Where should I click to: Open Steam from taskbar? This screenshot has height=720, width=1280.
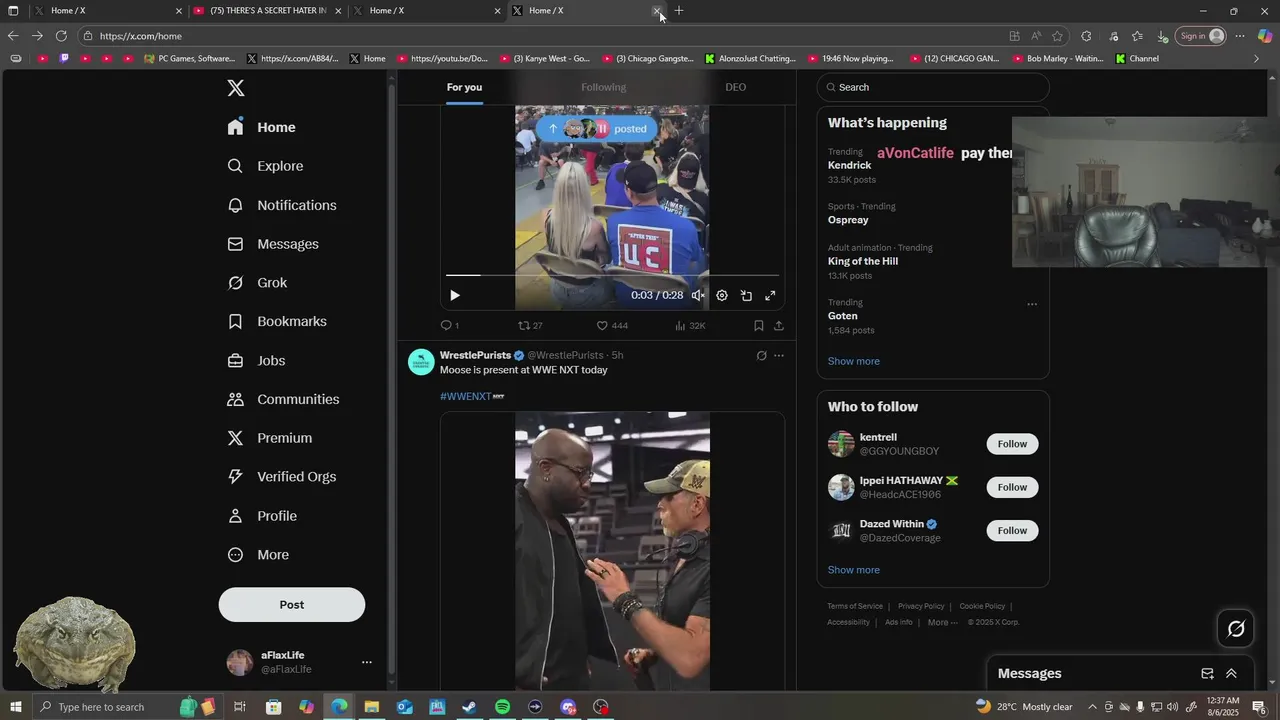(469, 707)
